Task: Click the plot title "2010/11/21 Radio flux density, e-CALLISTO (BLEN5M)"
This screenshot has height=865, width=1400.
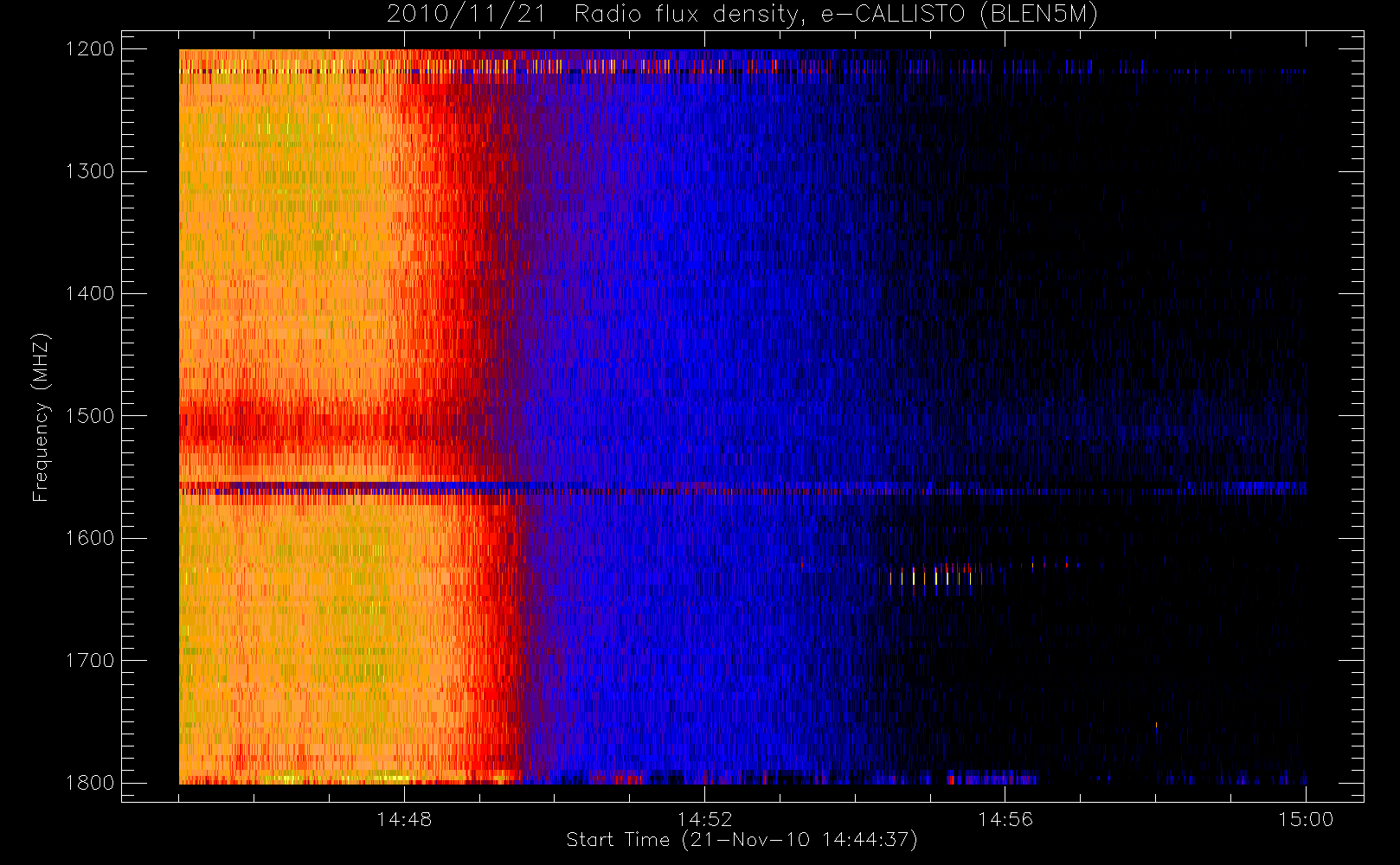Action: (x=742, y=15)
